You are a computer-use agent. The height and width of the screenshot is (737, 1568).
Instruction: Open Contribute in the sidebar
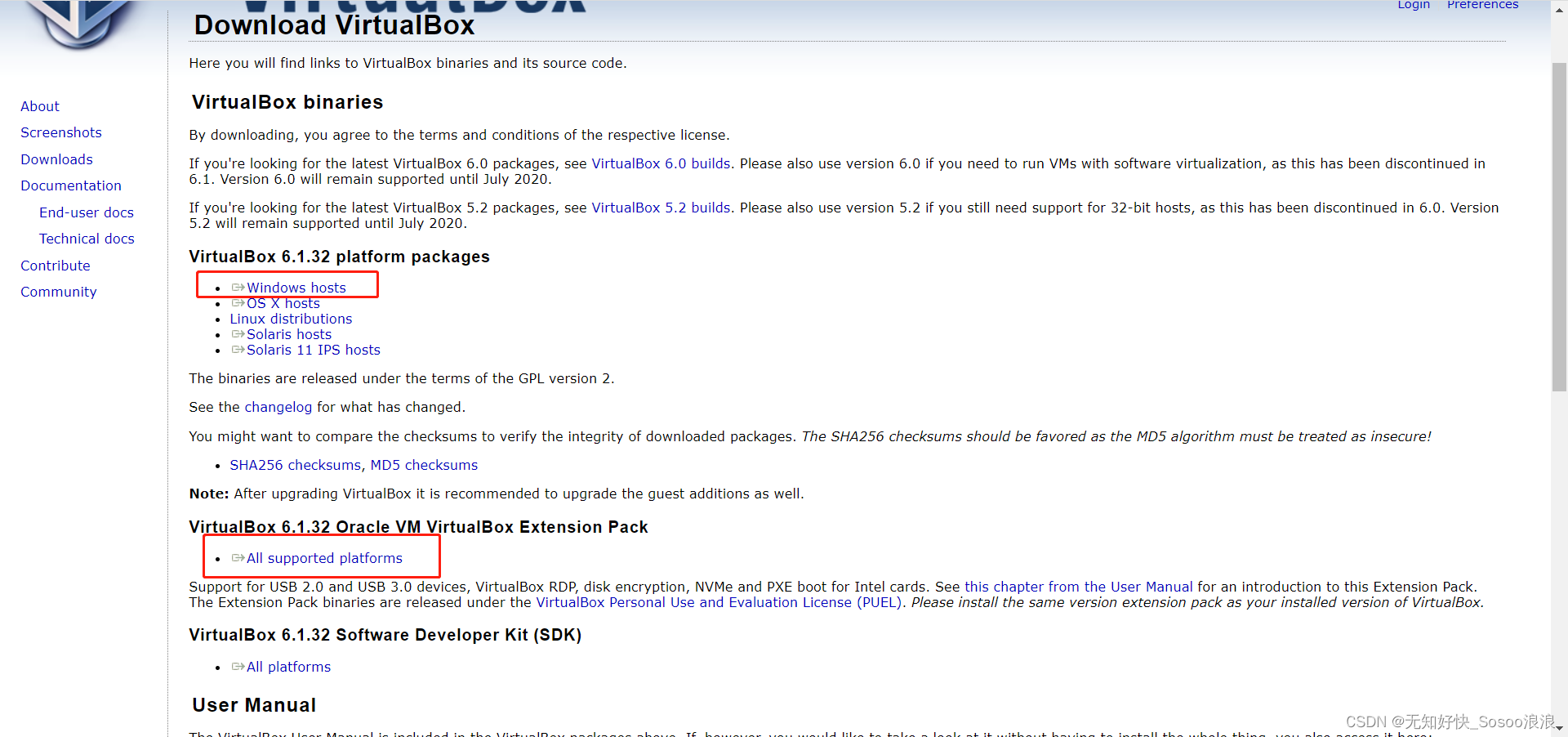[56, 266]
